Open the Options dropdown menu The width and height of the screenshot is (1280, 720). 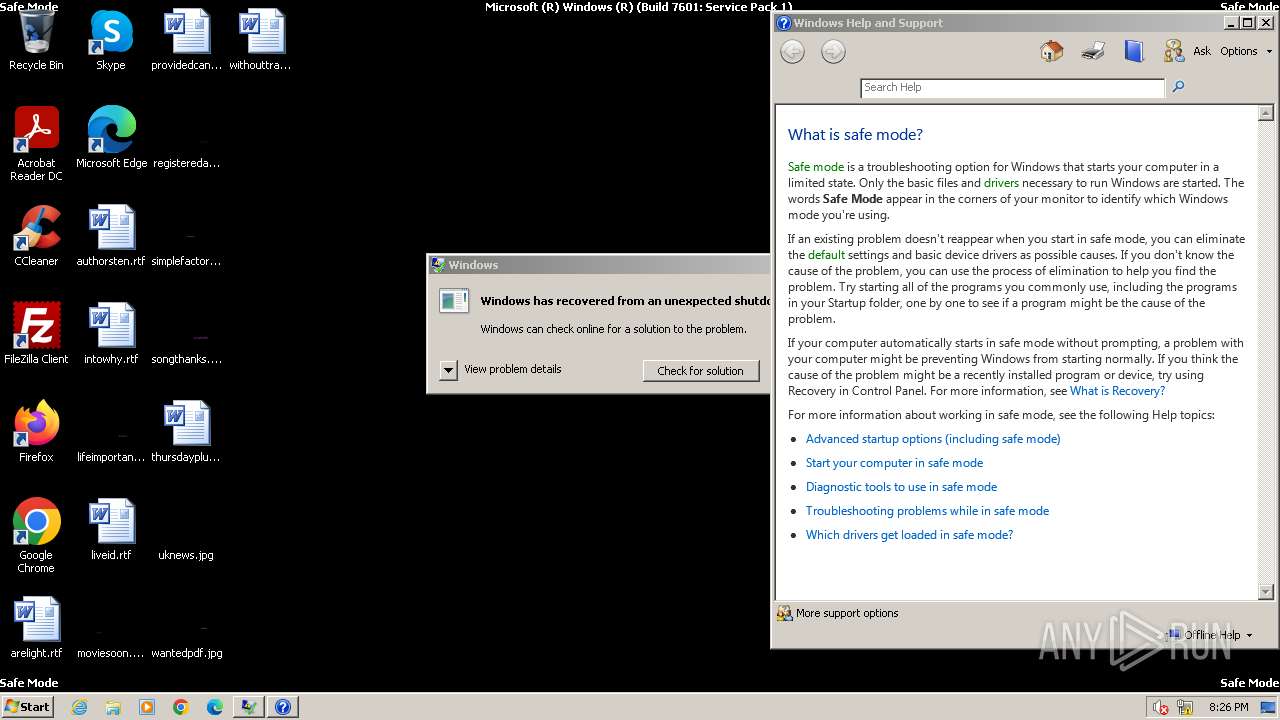(x=1245, y=51)
